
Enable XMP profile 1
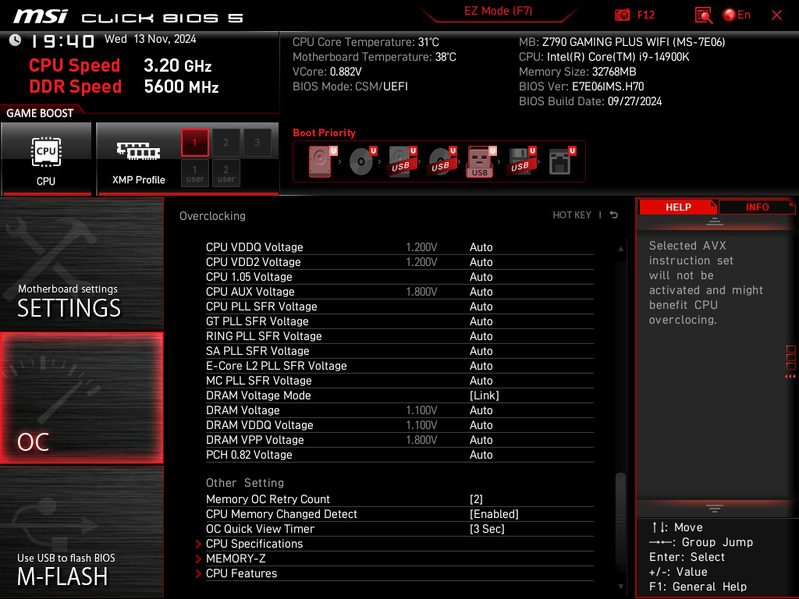[x=195, y=143]
